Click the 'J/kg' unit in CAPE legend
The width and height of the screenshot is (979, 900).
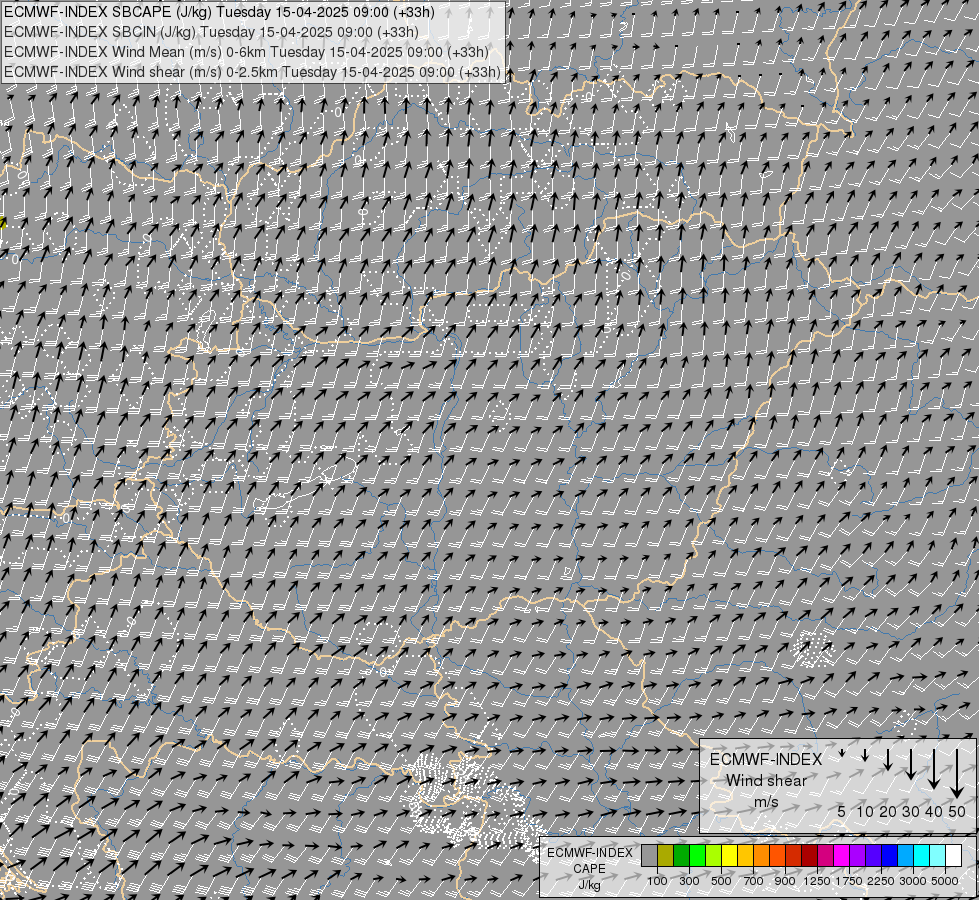coord(589,886)
